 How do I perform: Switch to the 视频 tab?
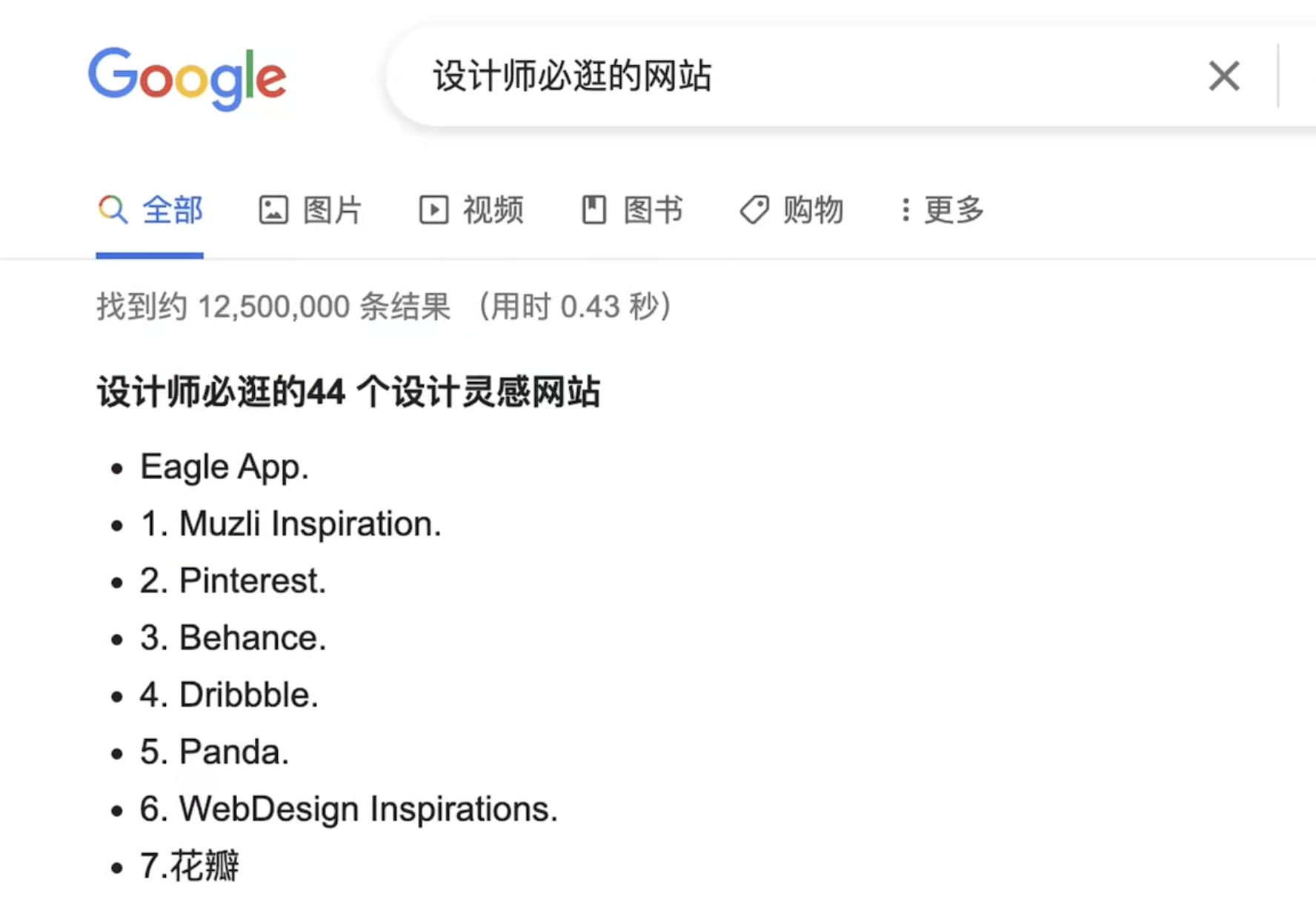[471, 210]
